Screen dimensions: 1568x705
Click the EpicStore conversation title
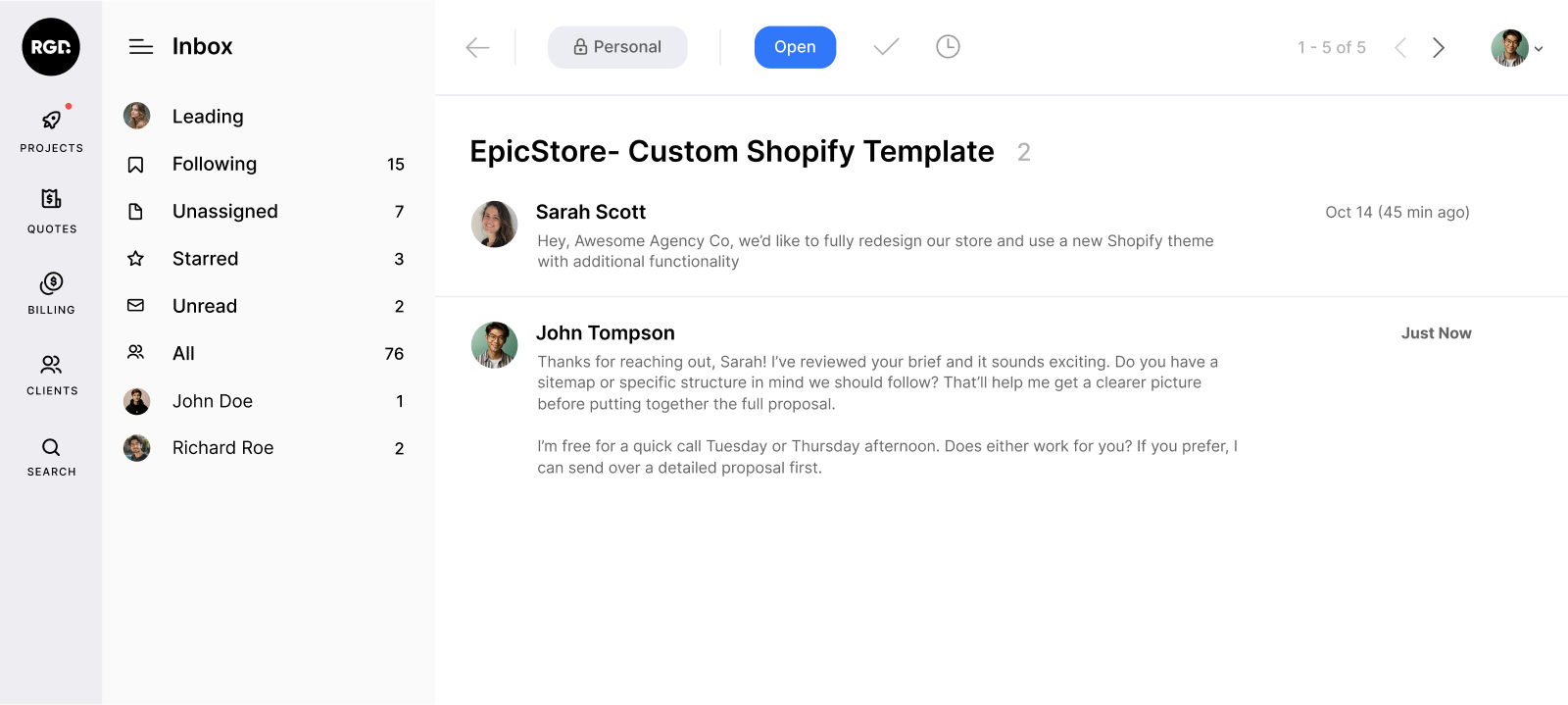[732, 151]
